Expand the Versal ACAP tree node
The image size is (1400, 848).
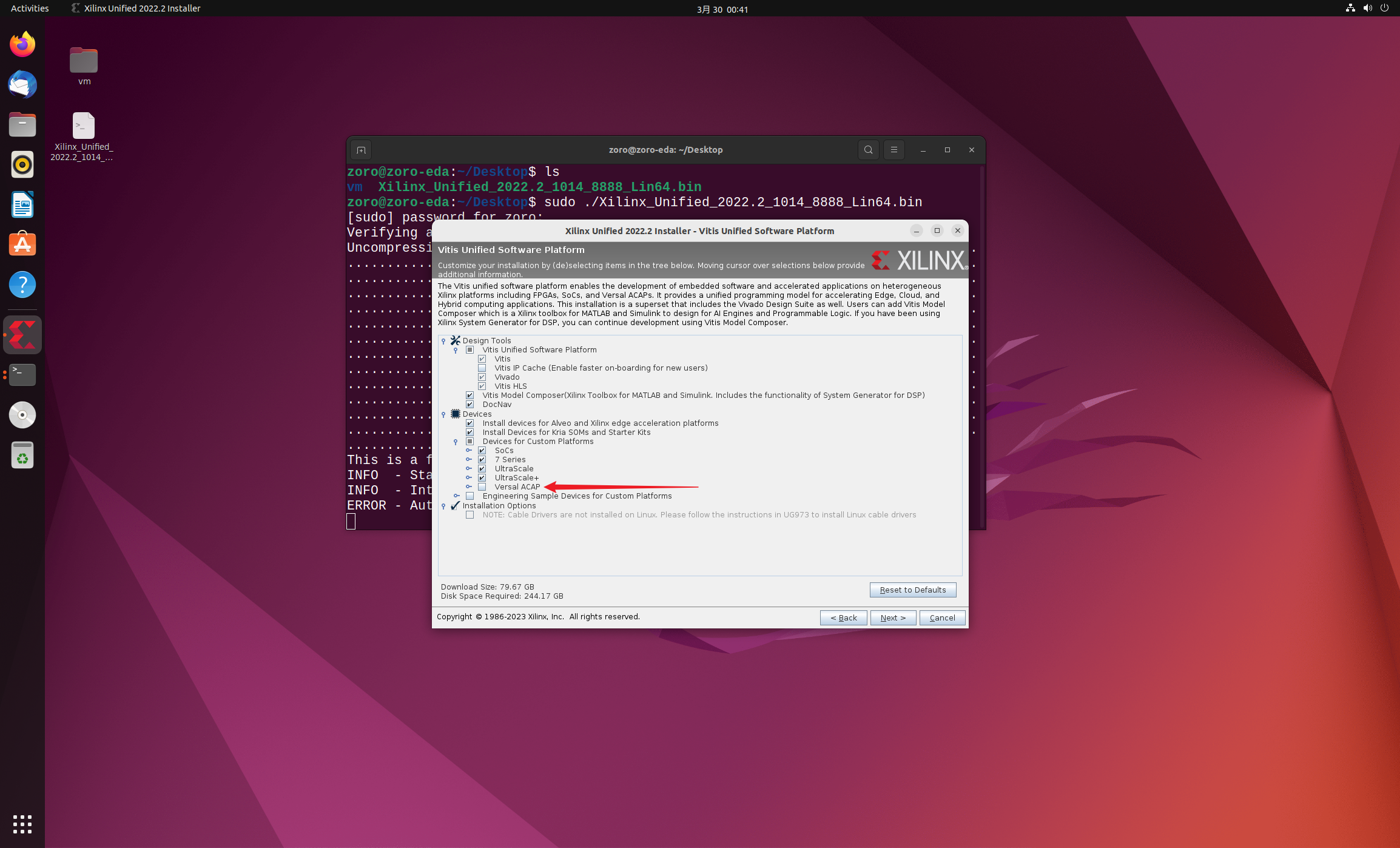[468, 486]
